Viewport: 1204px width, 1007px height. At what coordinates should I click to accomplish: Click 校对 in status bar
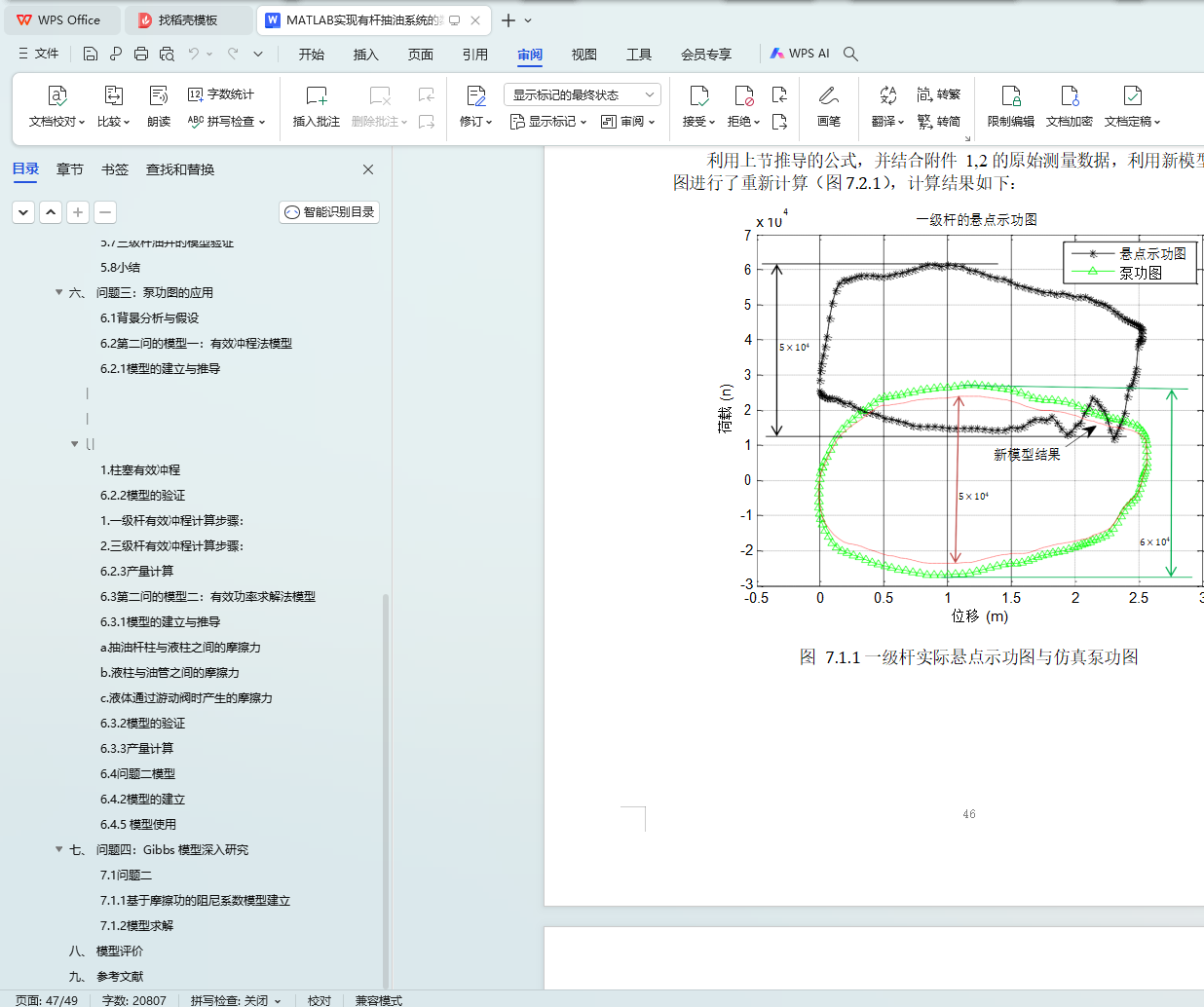point(320,1000)
